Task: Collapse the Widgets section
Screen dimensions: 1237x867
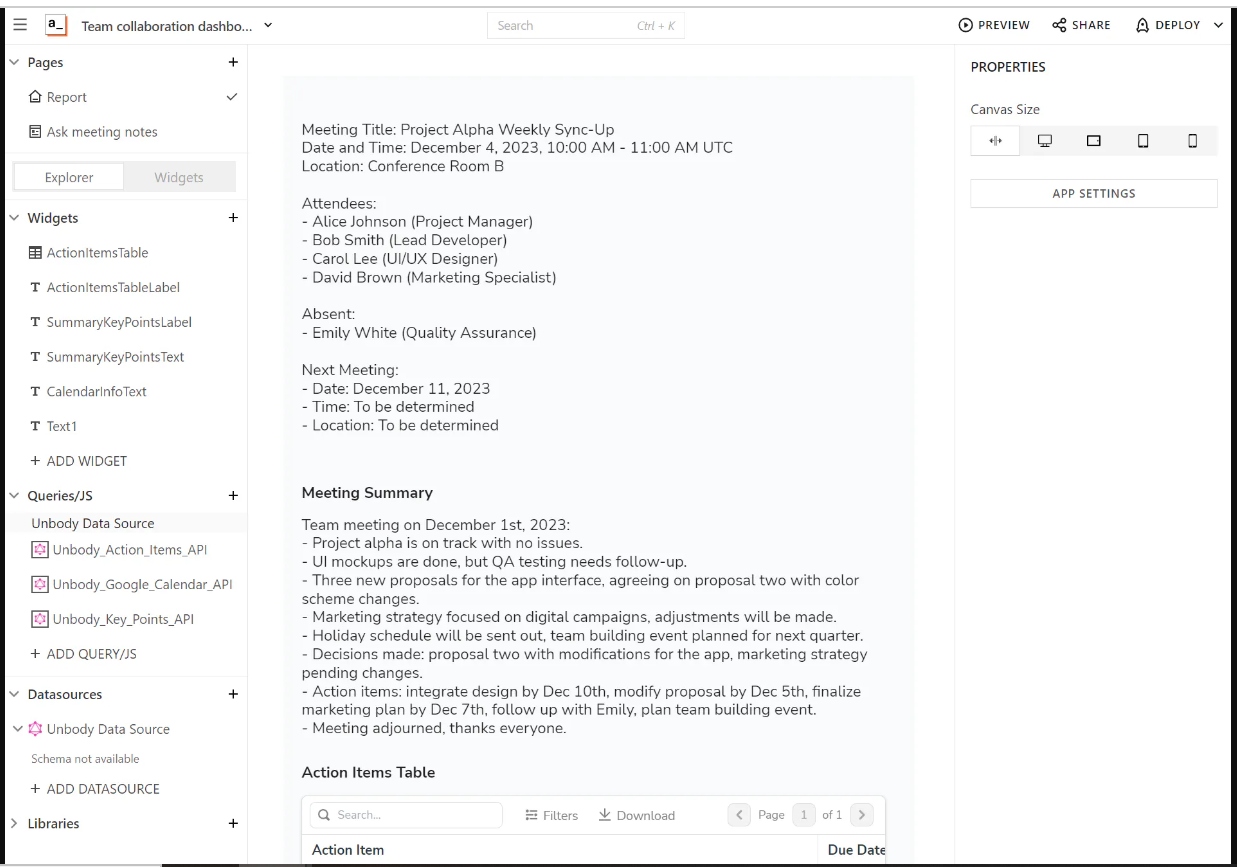Action: click(x=14, y=218)
